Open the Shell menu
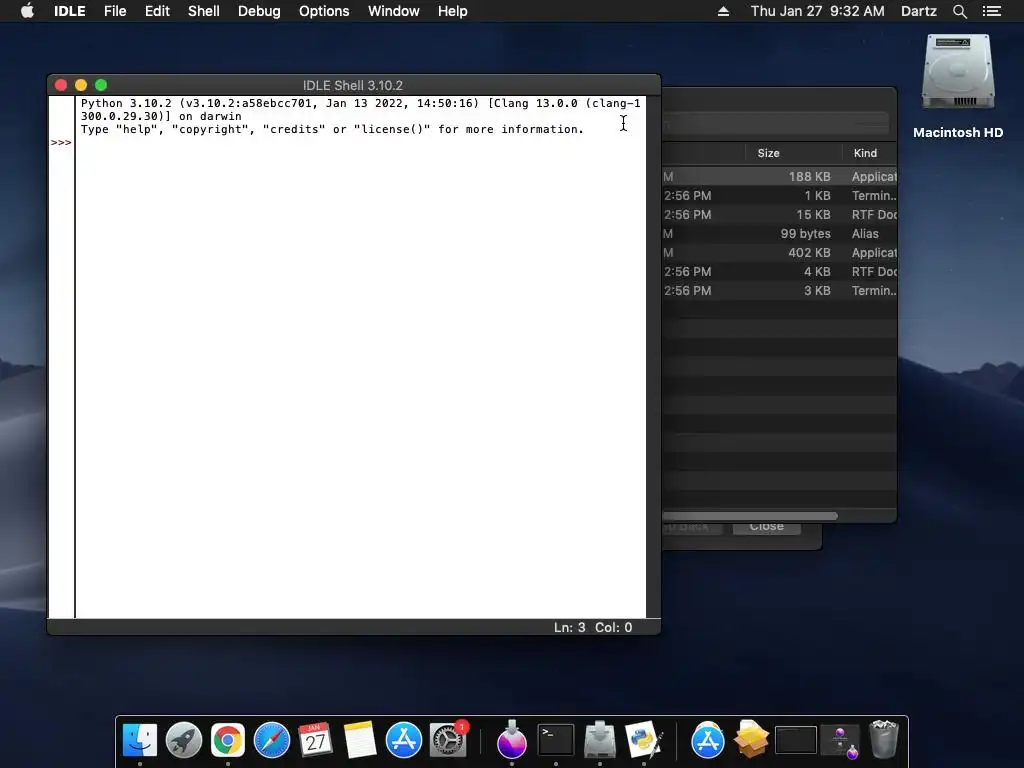 pyautogui.click(x=204, y=11)
